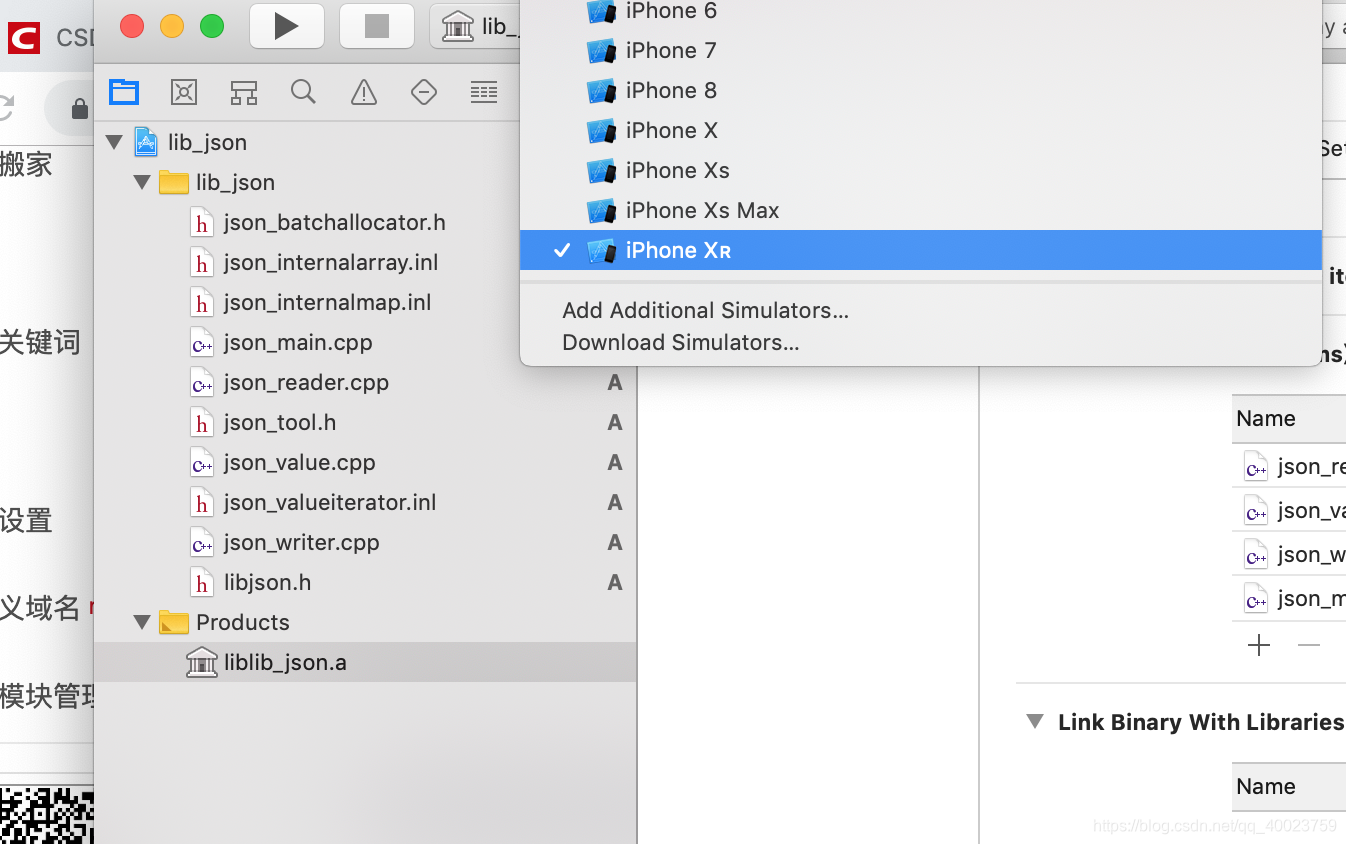This screenshot has height=844, width=1346.
Task: Click the header icon of libjson.h
Action: [x=202, y=583]
